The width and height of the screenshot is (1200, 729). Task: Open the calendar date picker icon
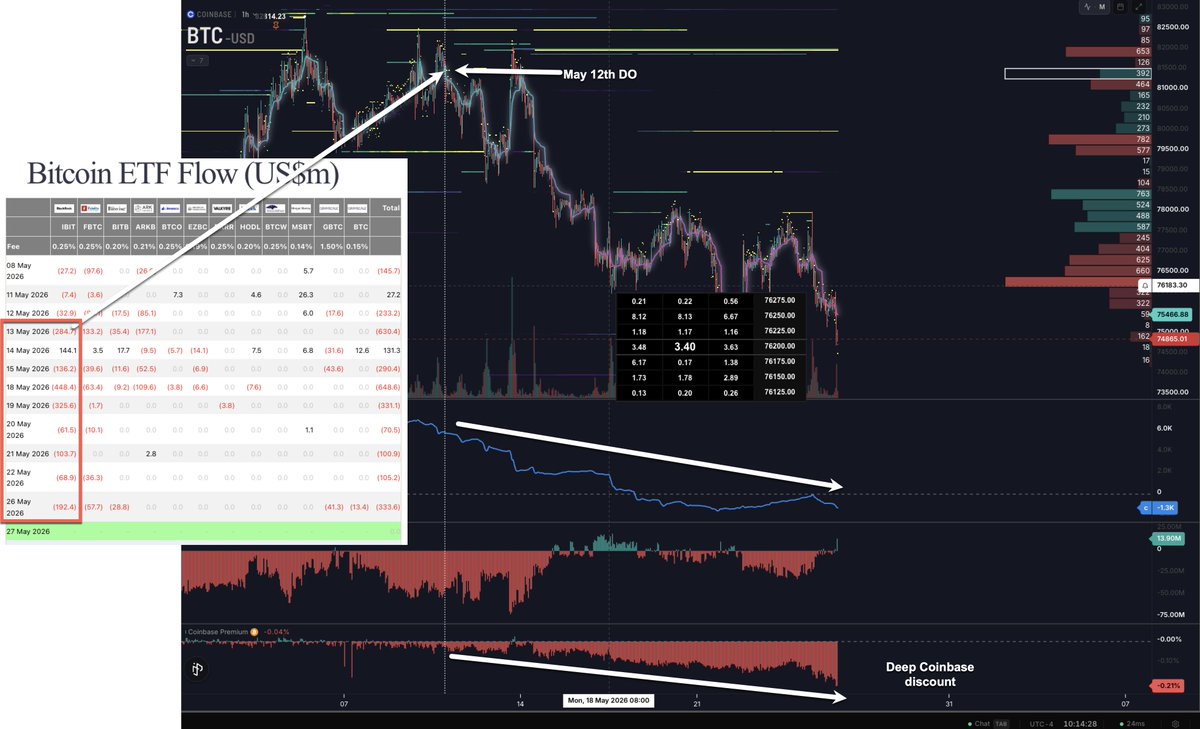pos(1120,7)
